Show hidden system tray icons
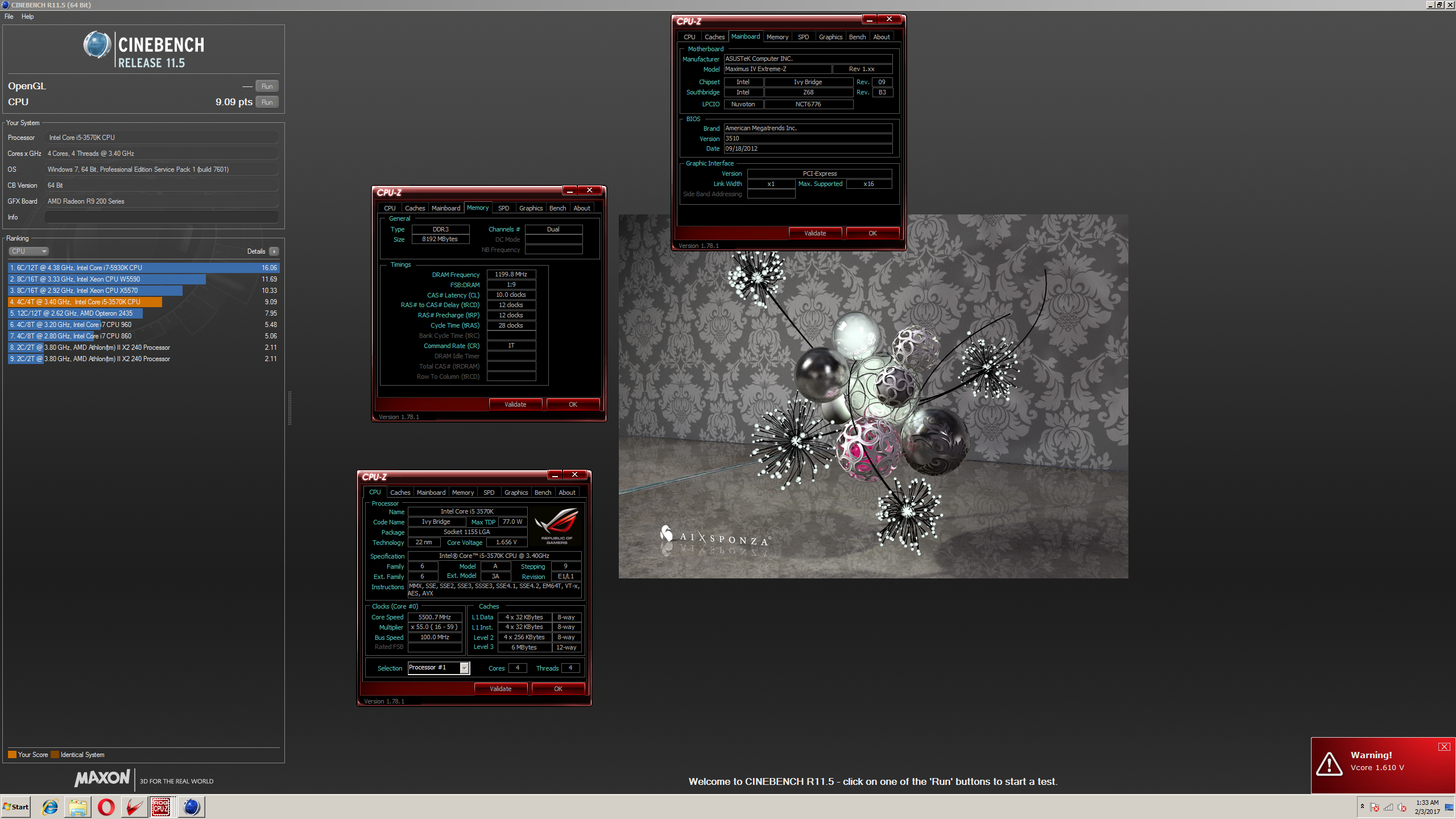The height and width of the screenshot is (819, 1456). pyautogui.click(x=1362, y=806)
